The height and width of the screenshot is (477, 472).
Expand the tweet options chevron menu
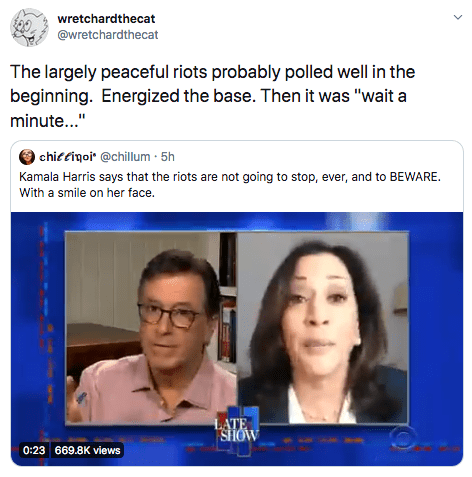point(458,17)
